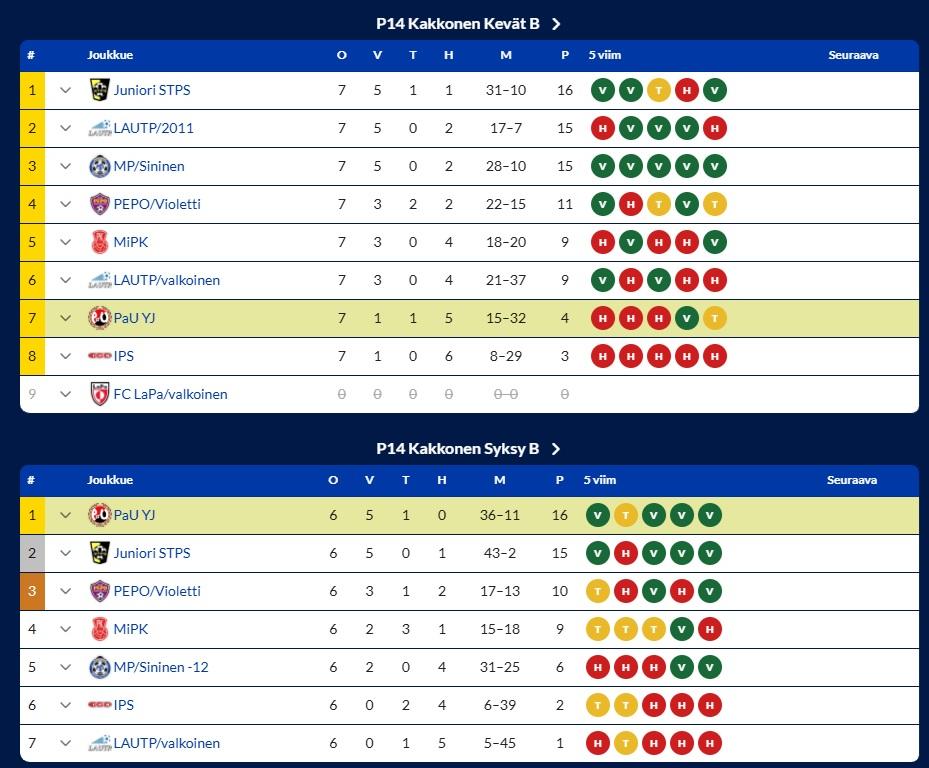Screen dimensions: 929x768
Task: Click PEPO/Violetti purple crest in Kevät table
Action: (99, 204)
